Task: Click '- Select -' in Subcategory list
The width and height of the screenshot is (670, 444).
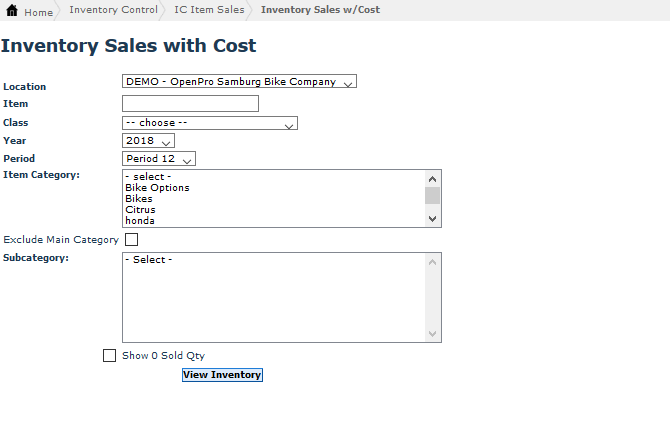Action: [149, 260]
